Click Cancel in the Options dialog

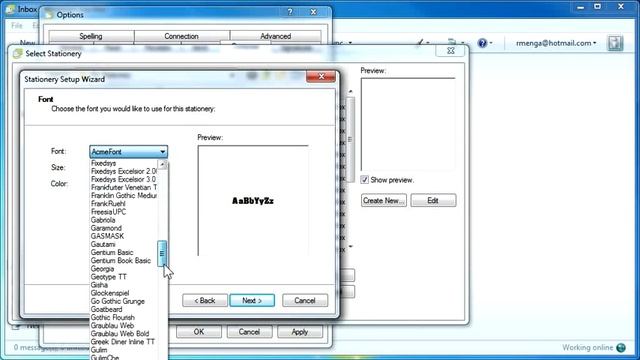click(249, 332)
